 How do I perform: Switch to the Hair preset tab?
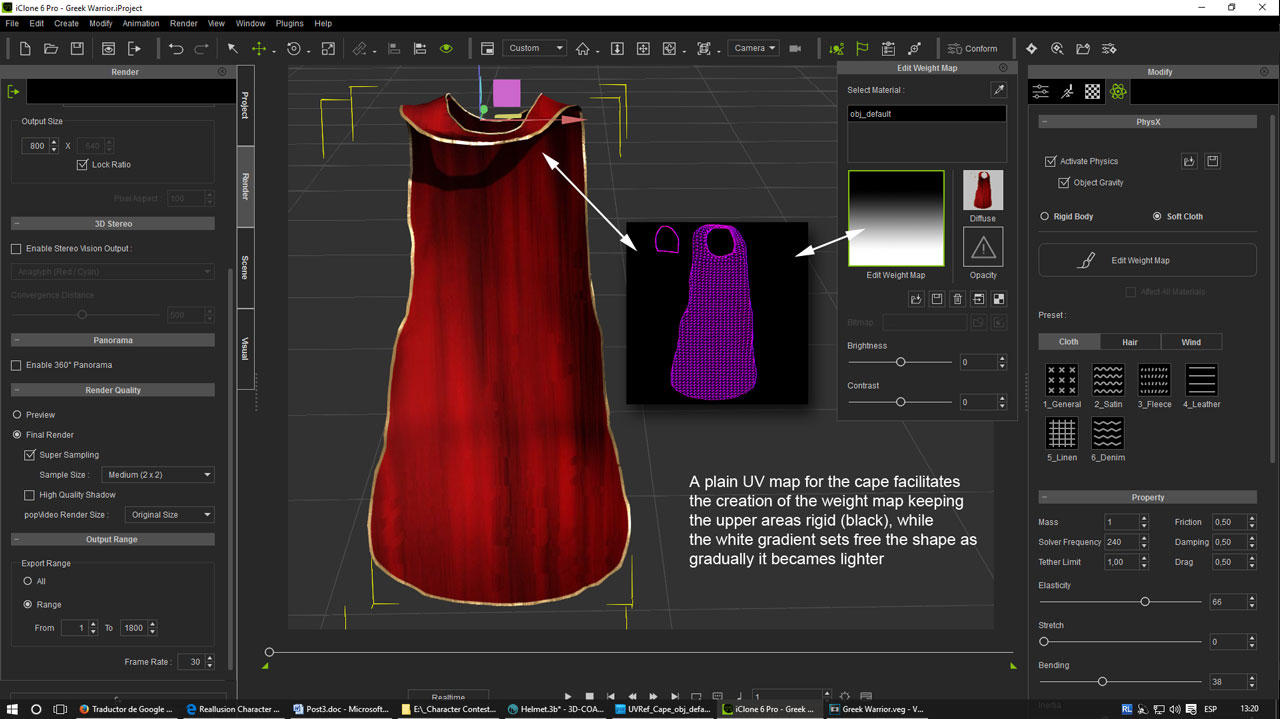tap(1130, 342)
